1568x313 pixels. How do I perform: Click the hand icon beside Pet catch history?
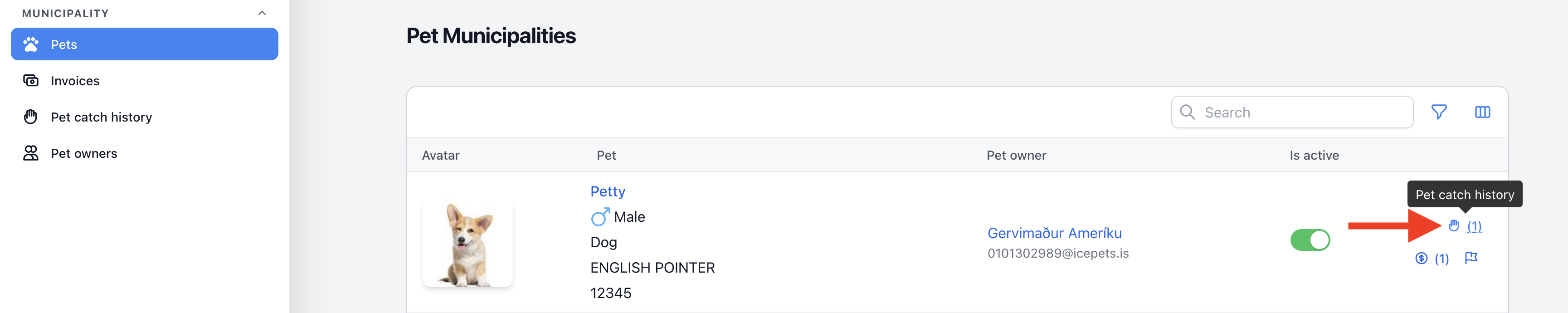(x=30, y=116)
